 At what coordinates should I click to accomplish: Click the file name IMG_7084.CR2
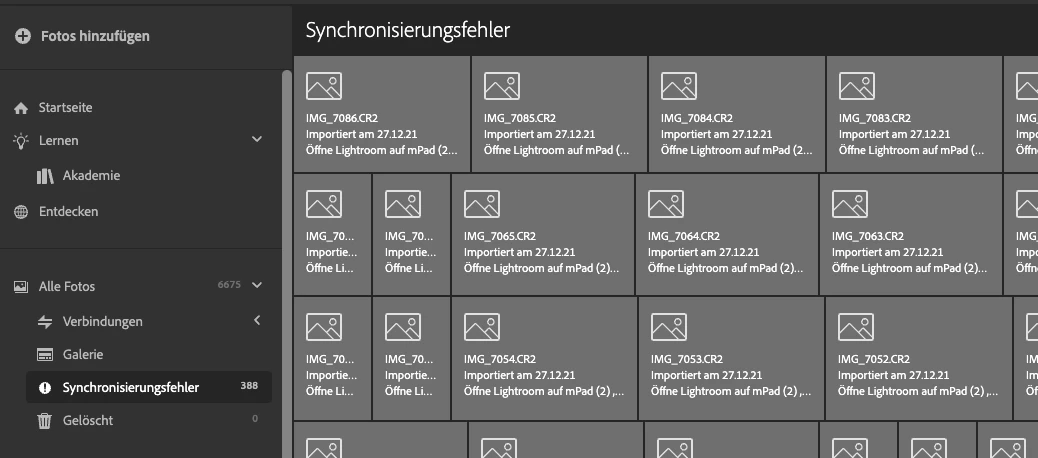click(x=696, y=118)
